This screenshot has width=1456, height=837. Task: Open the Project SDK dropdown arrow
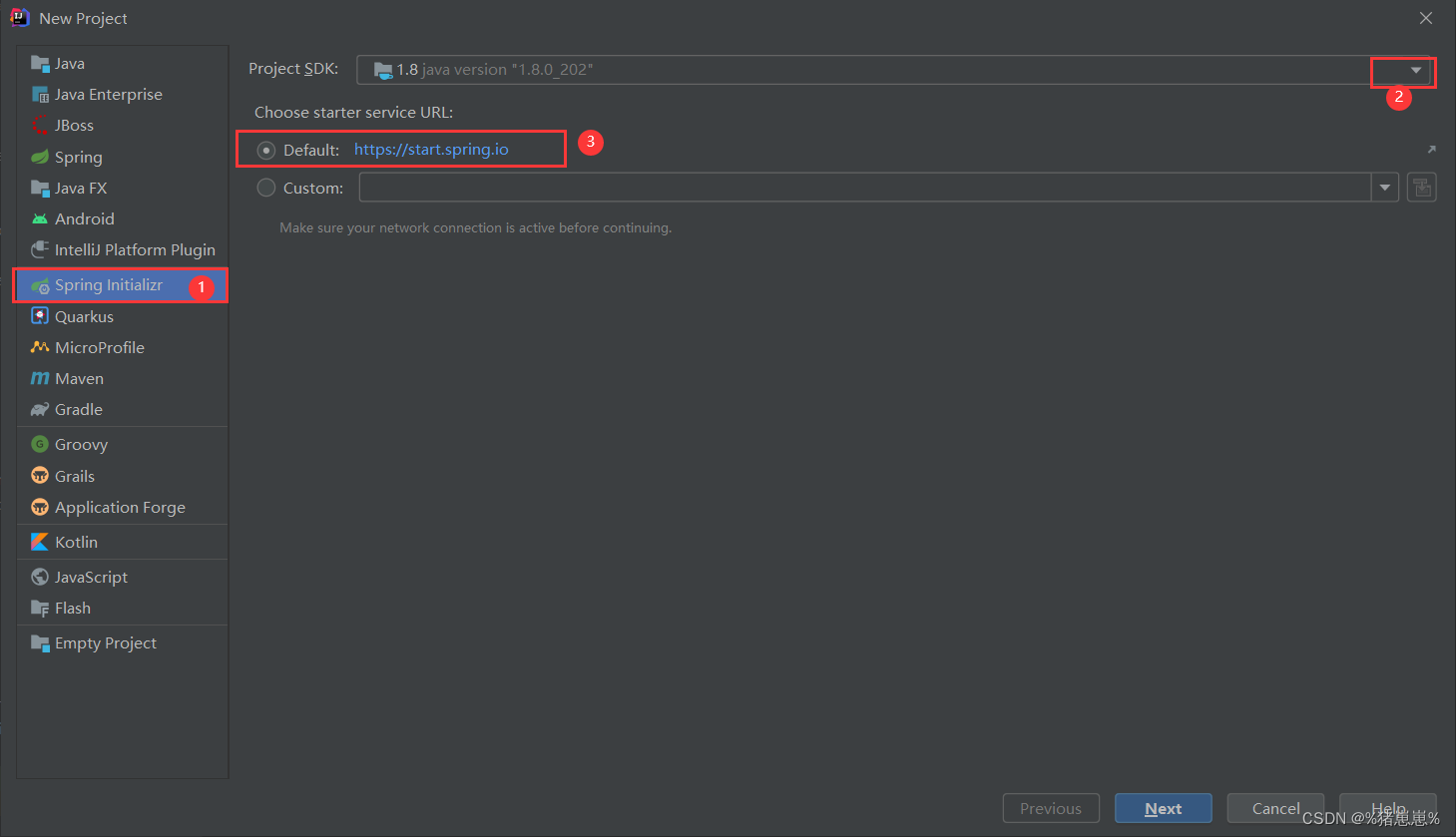(x=1415, y=71)
